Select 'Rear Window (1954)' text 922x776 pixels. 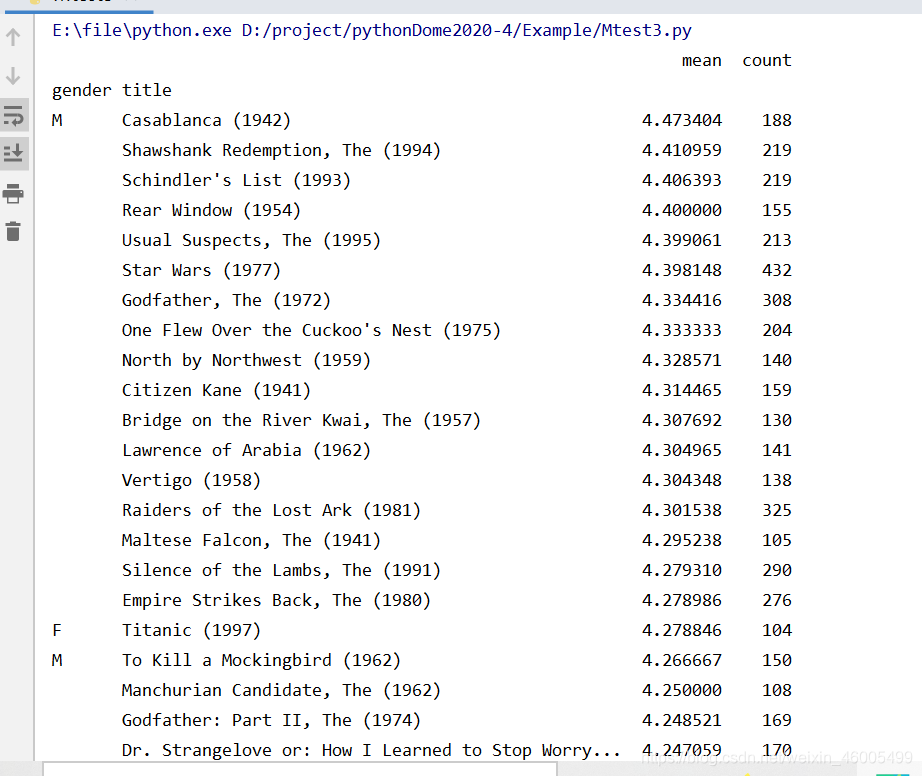pyautogui.click(x=212, y=210)
